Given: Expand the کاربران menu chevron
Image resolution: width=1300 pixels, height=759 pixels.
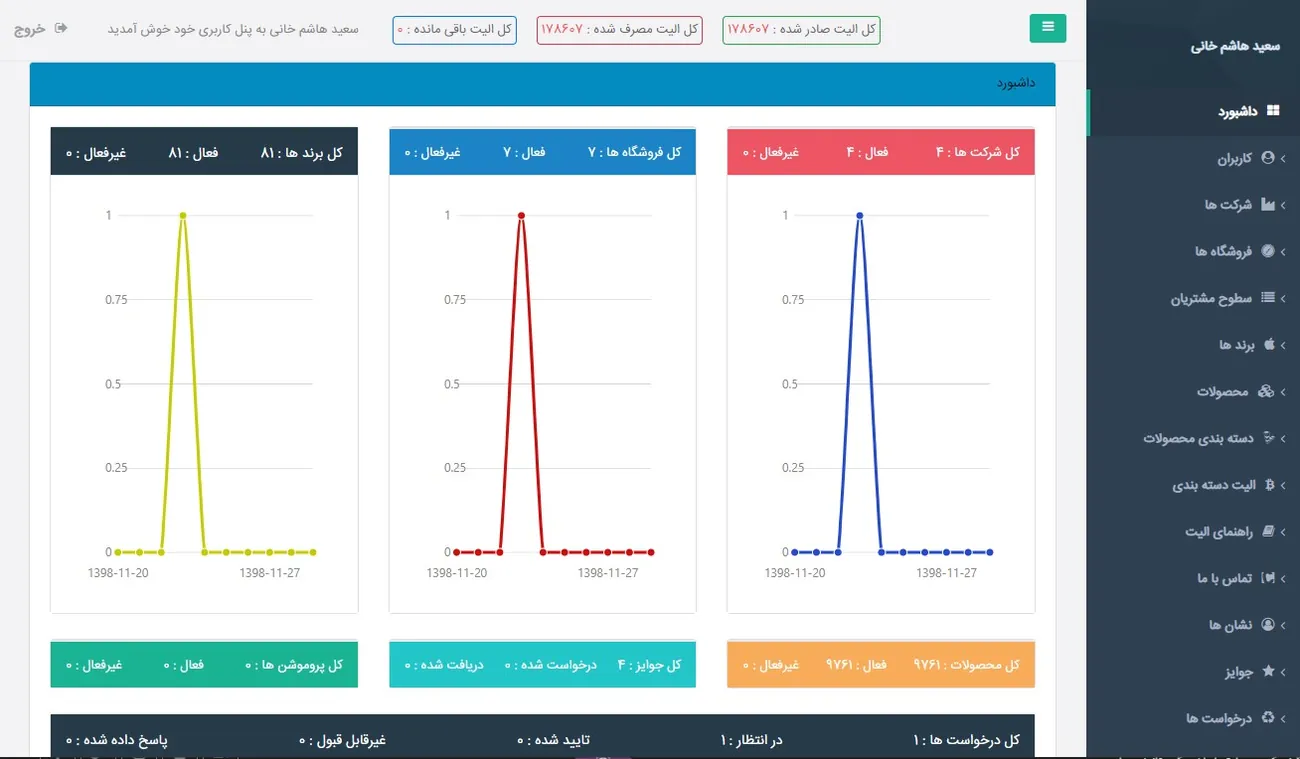Looking at the screenshot, I should click(1283, 158).
